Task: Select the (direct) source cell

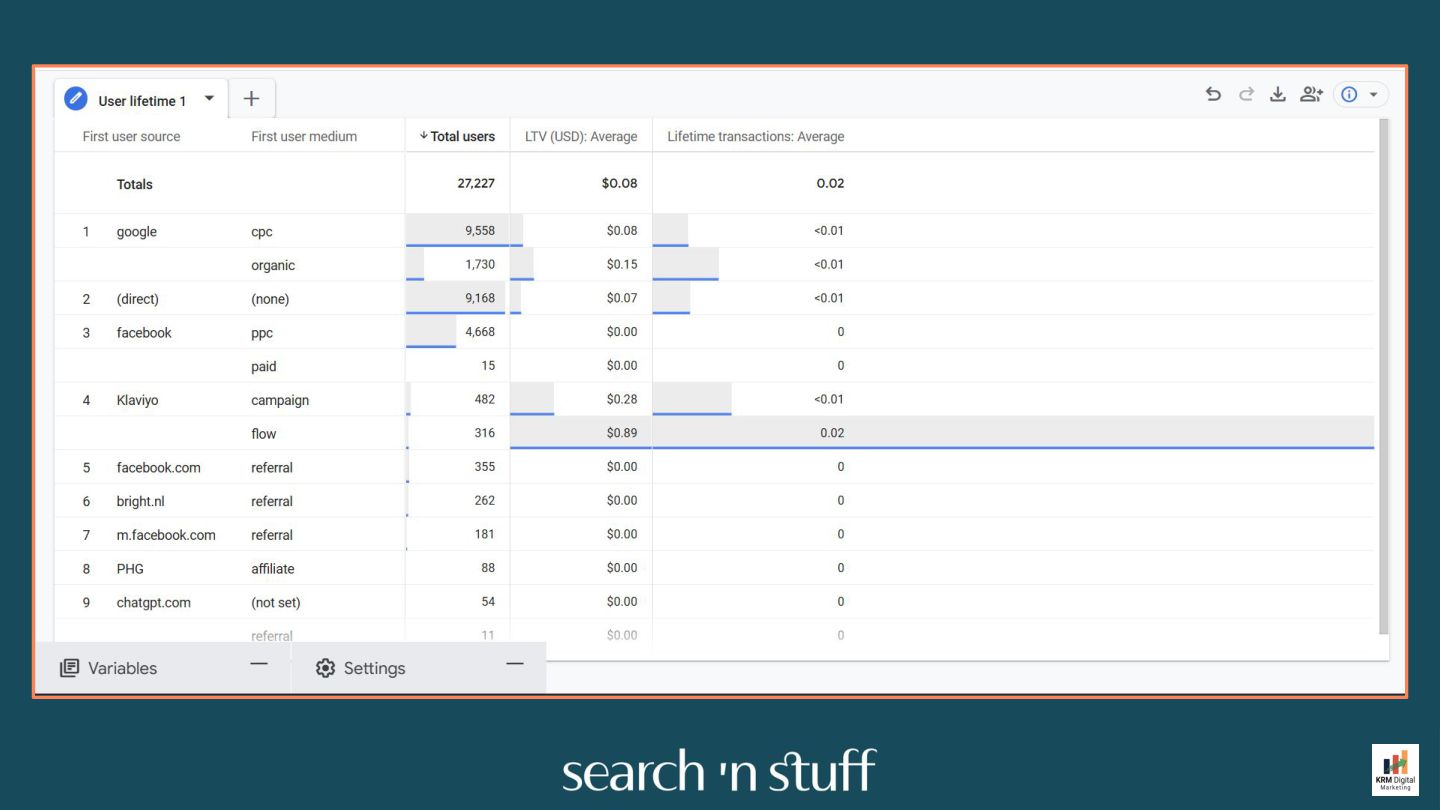Action: point(137,299)
